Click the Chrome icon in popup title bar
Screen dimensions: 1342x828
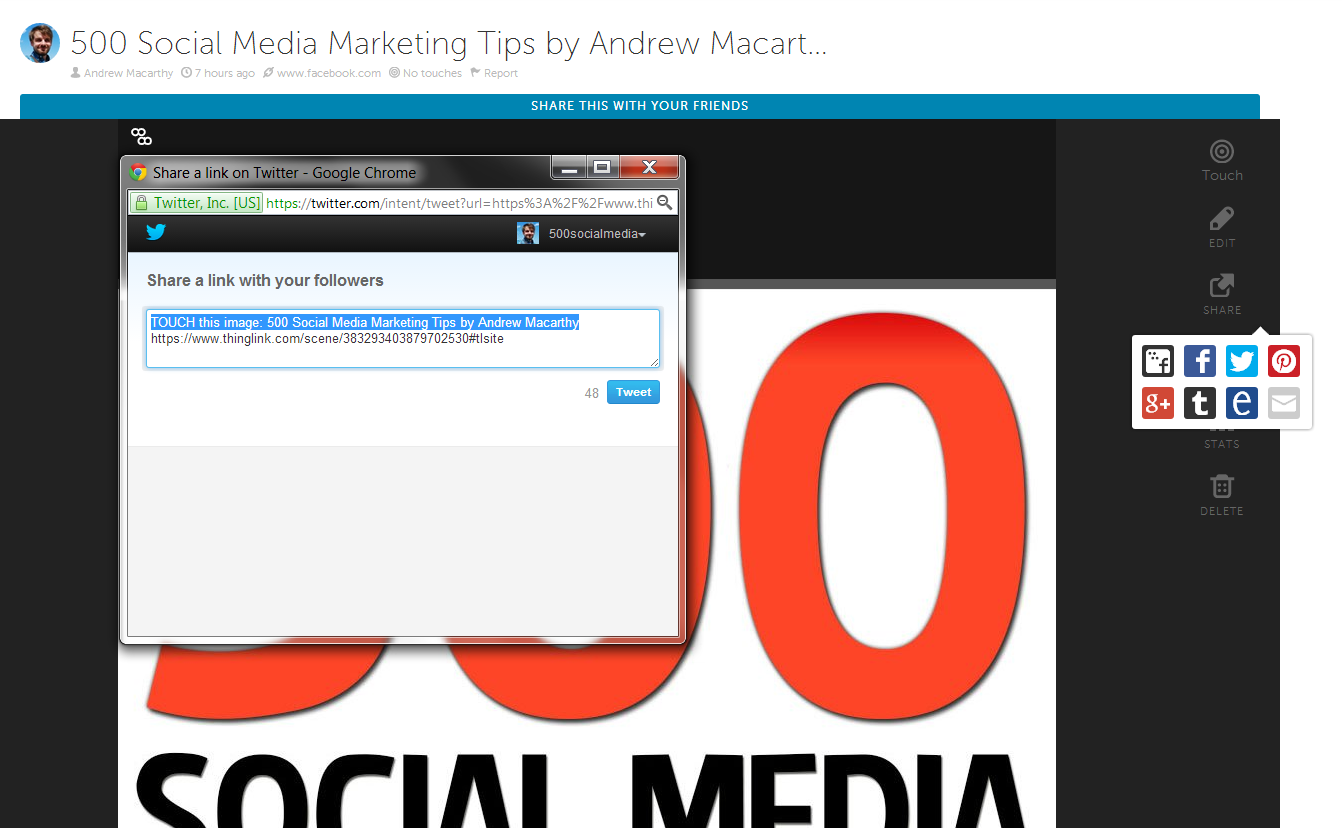pos(139,172)
